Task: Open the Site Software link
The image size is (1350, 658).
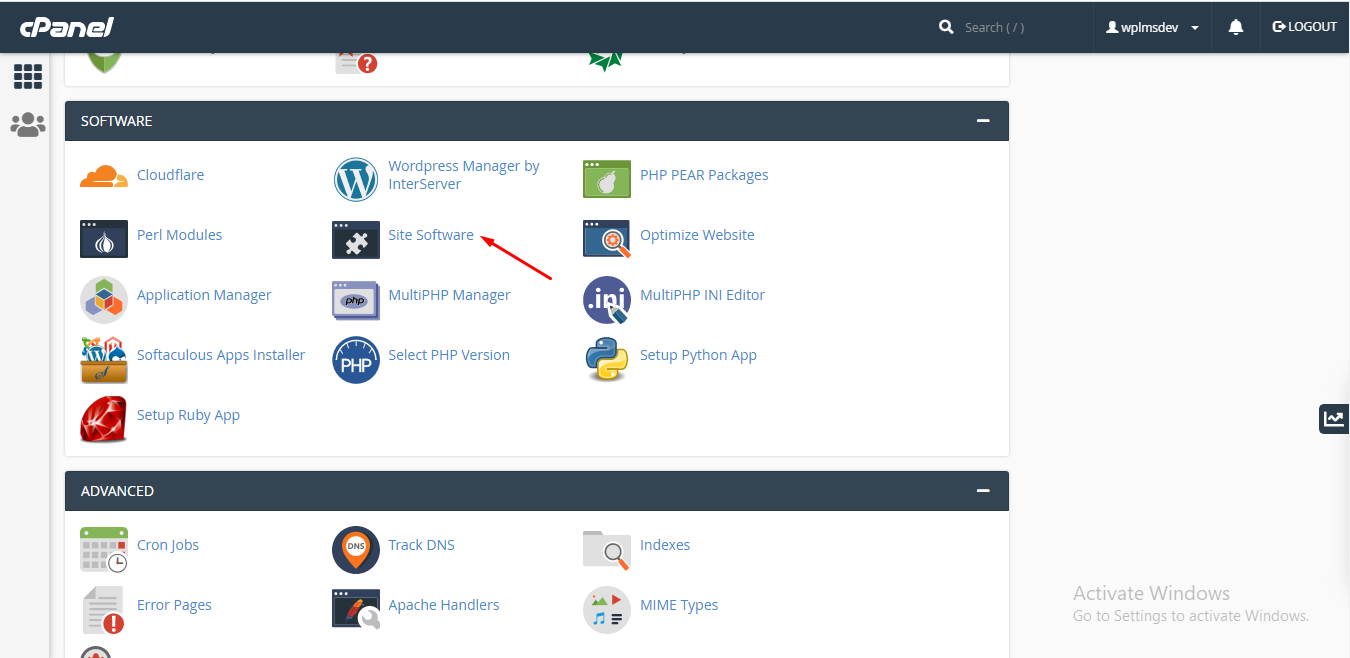Action: click(x=431, y=235)
